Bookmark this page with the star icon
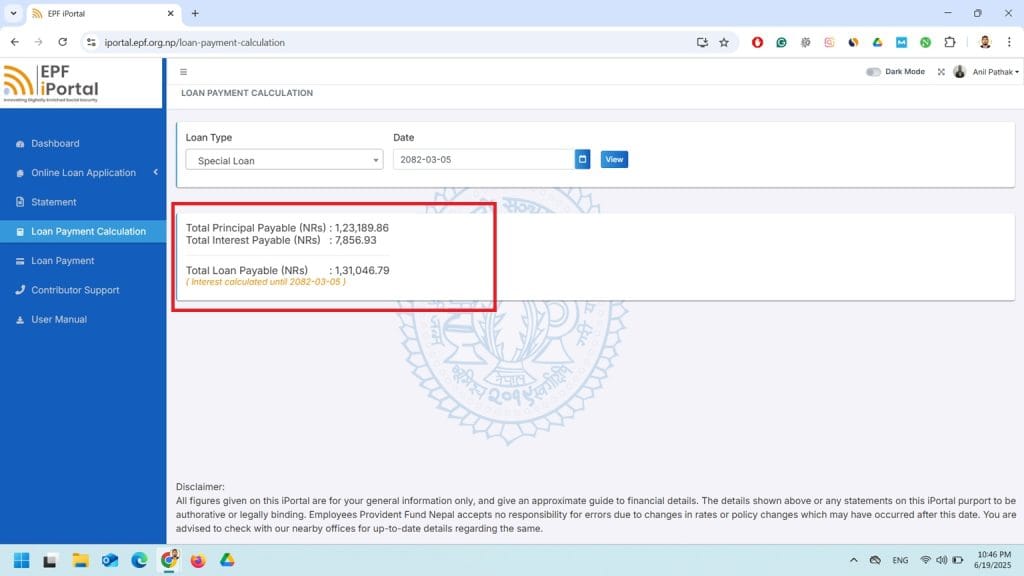 724,42
